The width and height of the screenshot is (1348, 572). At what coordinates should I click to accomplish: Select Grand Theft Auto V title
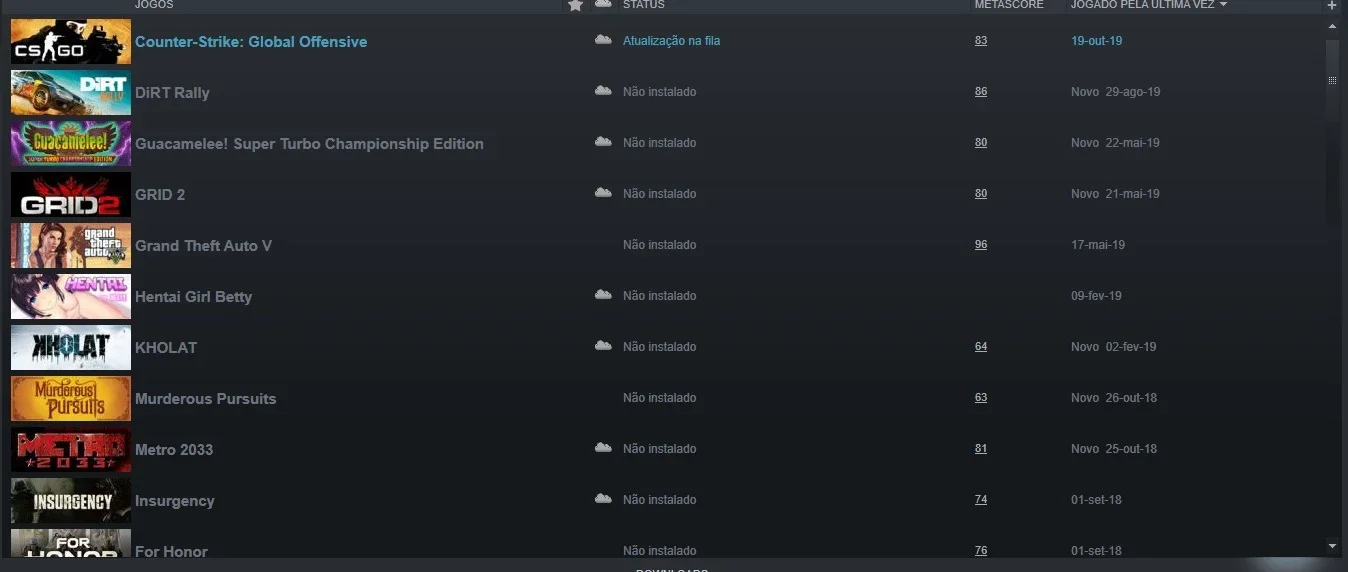[x=203, y=246]
